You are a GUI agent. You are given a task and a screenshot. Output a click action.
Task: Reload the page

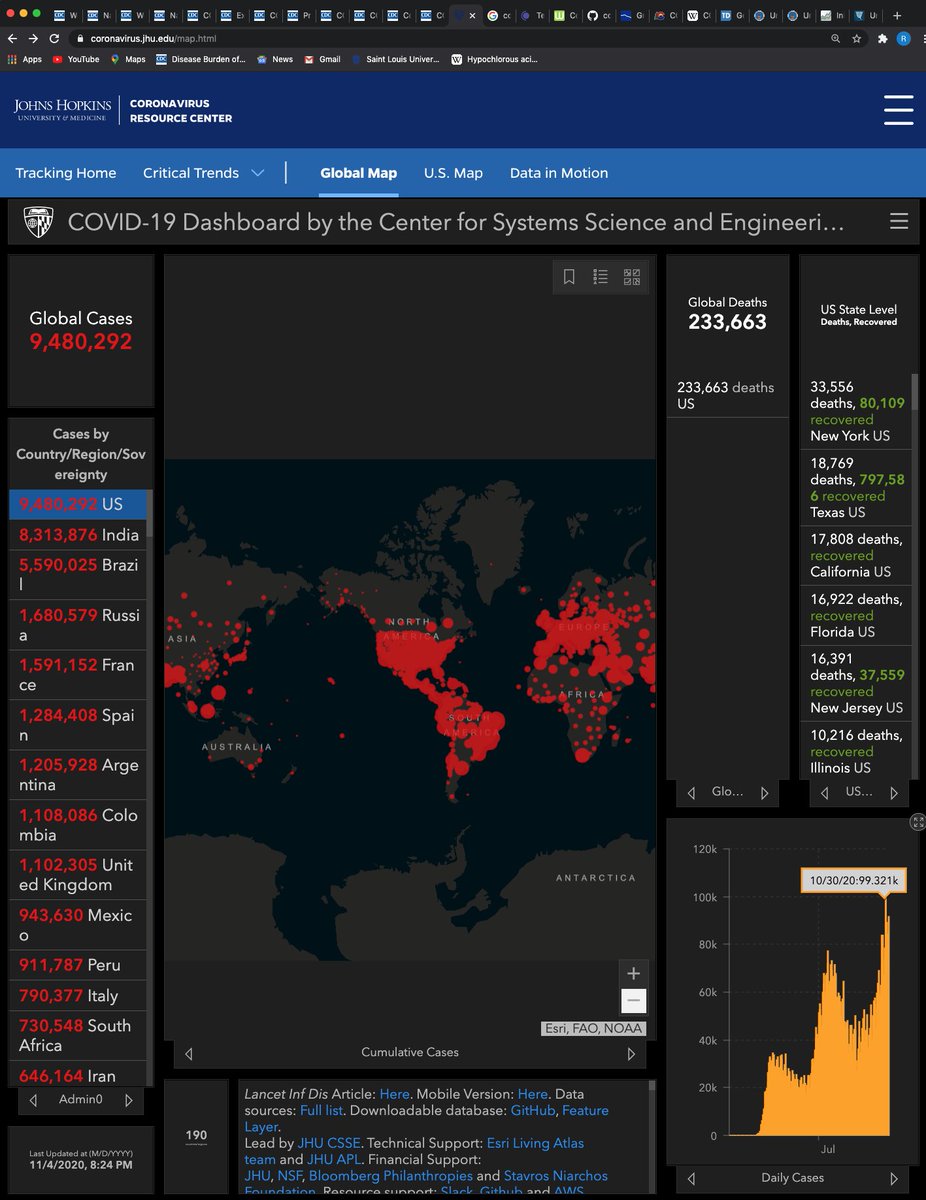pyautogui.click(x=55, y=38)
